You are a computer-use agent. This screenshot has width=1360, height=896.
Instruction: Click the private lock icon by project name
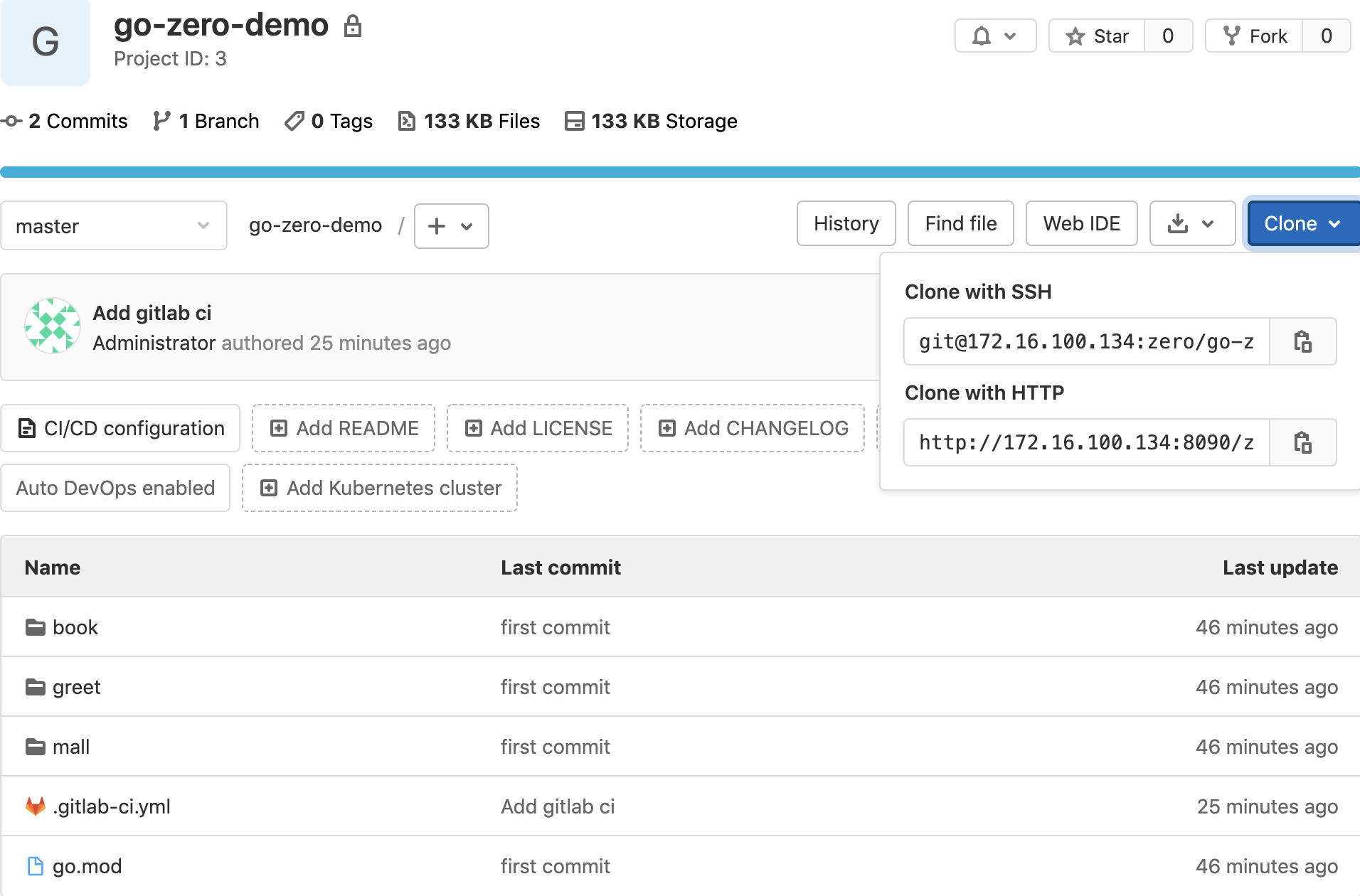(x=353, y=26)
